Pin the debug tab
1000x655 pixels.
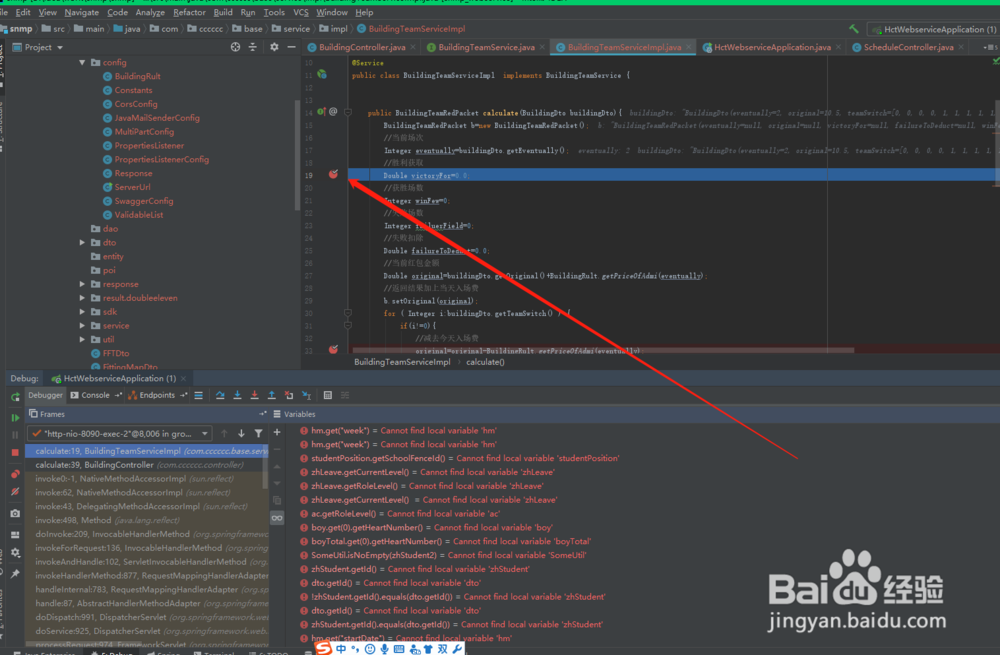tap(15, 573)
